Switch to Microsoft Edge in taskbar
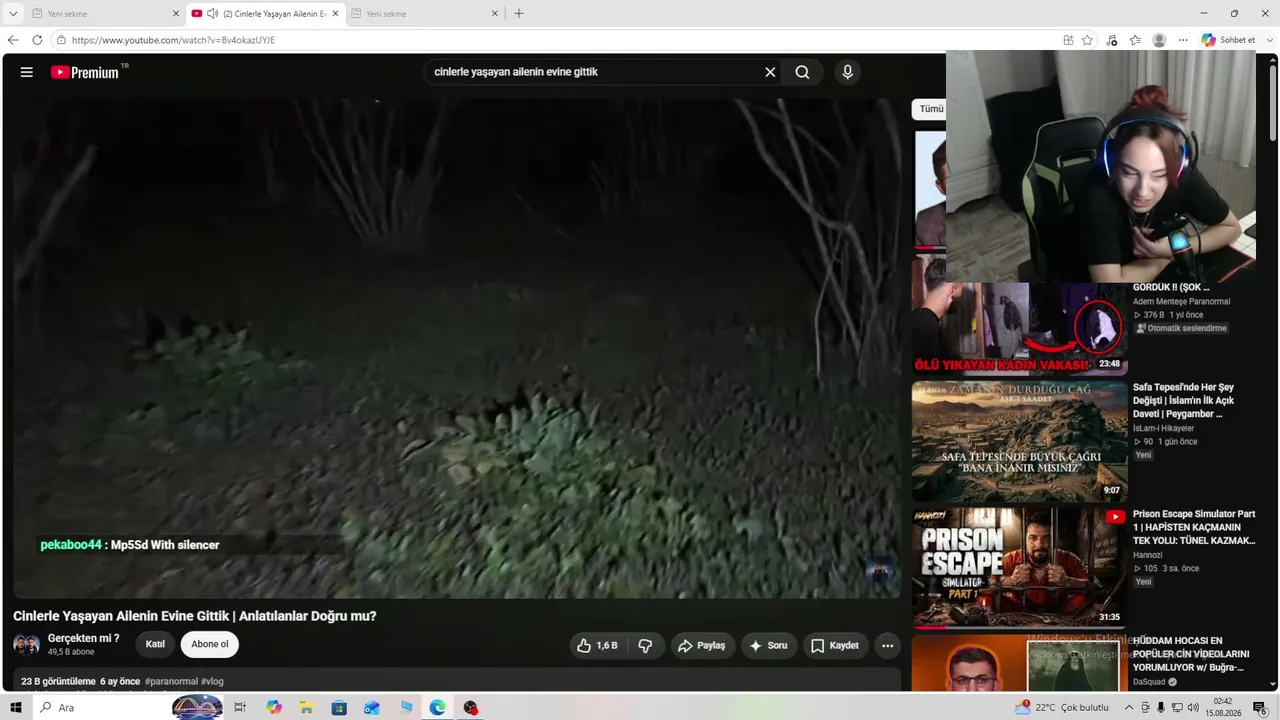 (x=437, y=707)
